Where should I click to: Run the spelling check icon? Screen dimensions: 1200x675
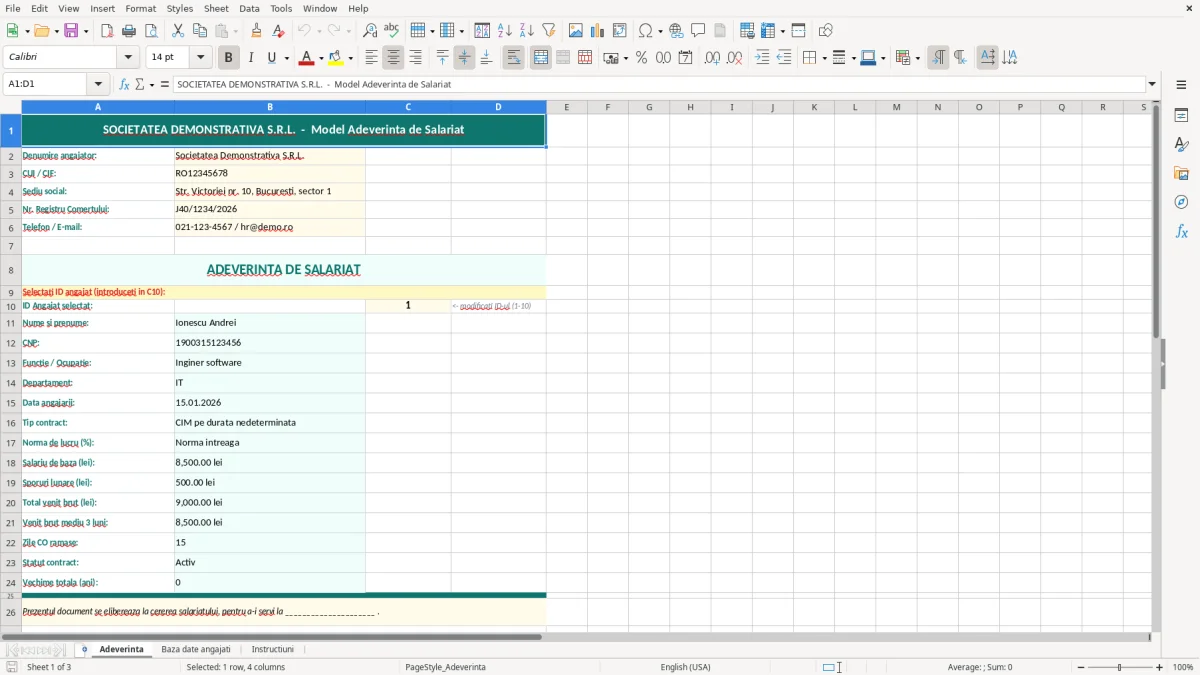(392, 31)
